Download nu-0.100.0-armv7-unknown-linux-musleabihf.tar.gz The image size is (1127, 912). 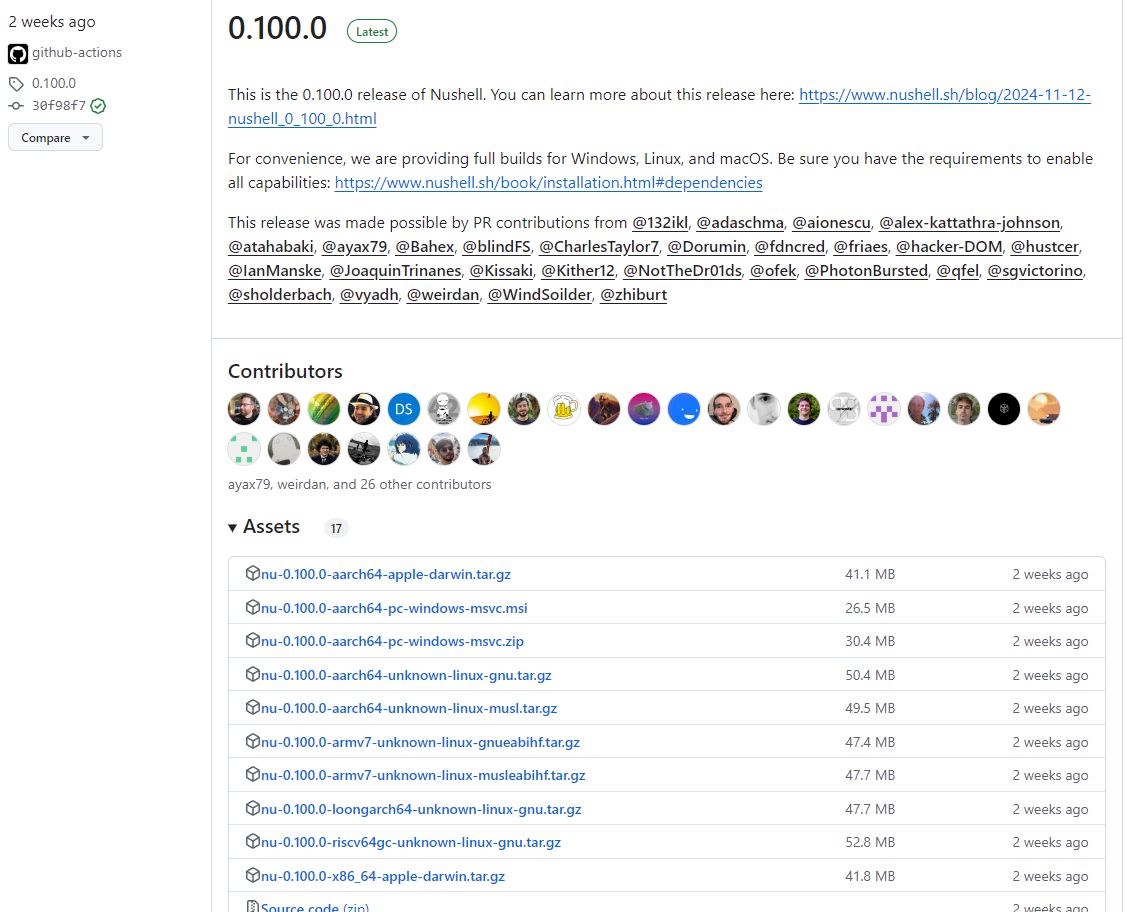(423, 775)
